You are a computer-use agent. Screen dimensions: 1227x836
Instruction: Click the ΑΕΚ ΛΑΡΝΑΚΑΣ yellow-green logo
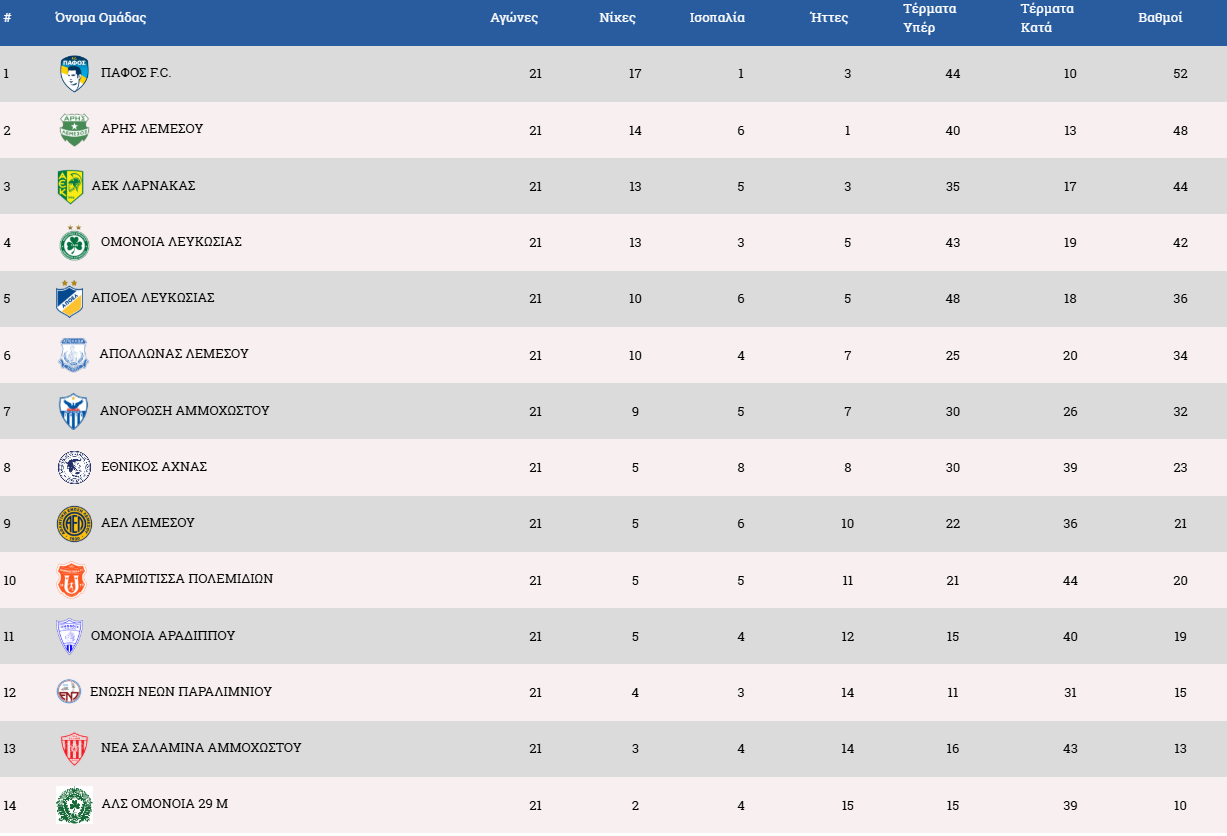pyautogui.click(x=69, y=186)
